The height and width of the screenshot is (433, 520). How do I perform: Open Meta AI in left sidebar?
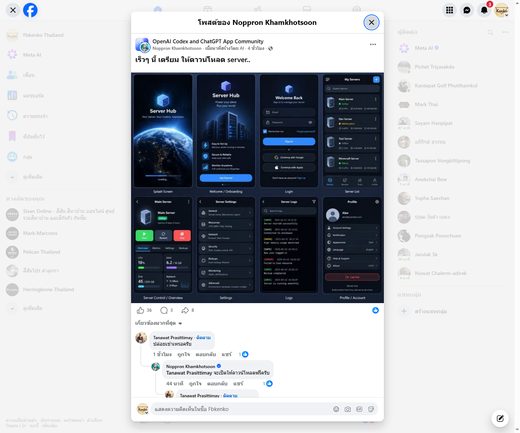tap(32, 54)
